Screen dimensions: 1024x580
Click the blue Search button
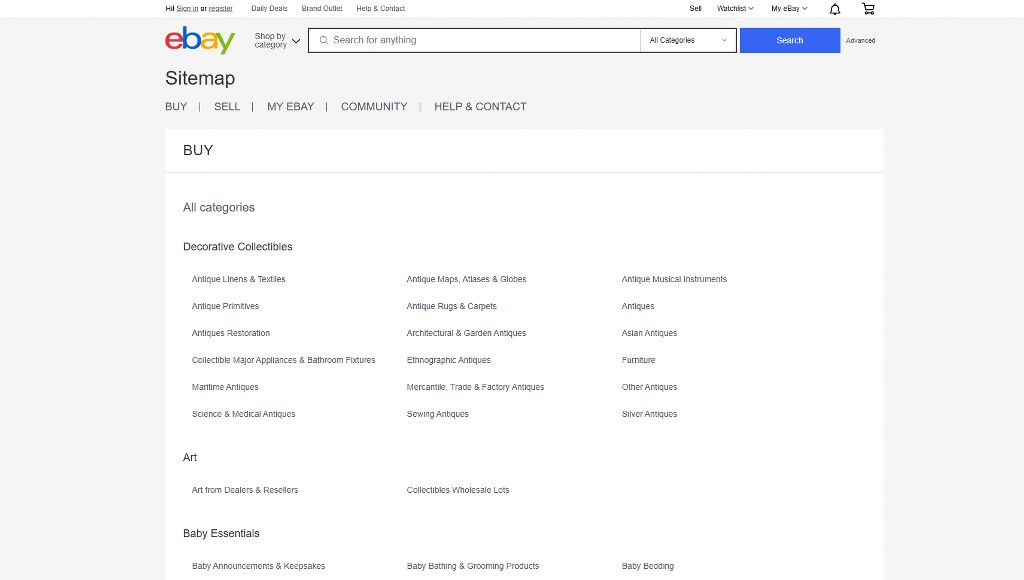pos(790,40)
